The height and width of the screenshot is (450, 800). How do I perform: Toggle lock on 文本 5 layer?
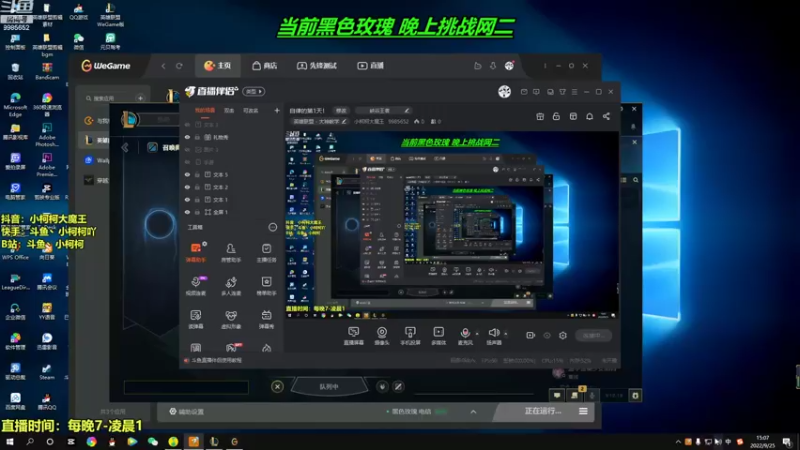[197, 174]
